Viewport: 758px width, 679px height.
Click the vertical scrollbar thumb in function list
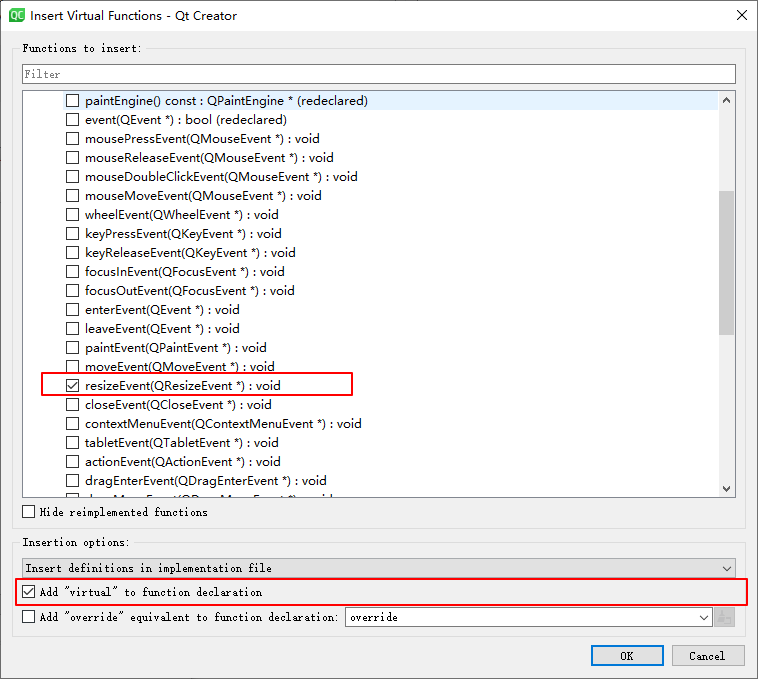[726, 262]
